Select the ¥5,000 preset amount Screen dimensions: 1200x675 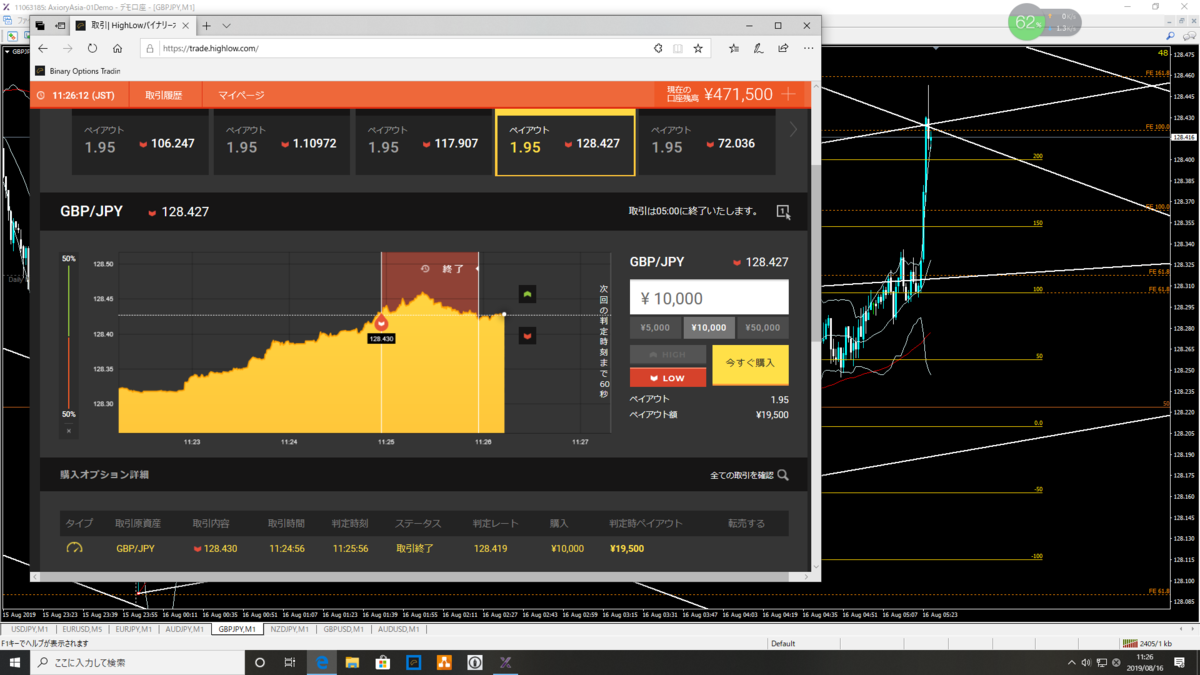[x=655, y=328]
